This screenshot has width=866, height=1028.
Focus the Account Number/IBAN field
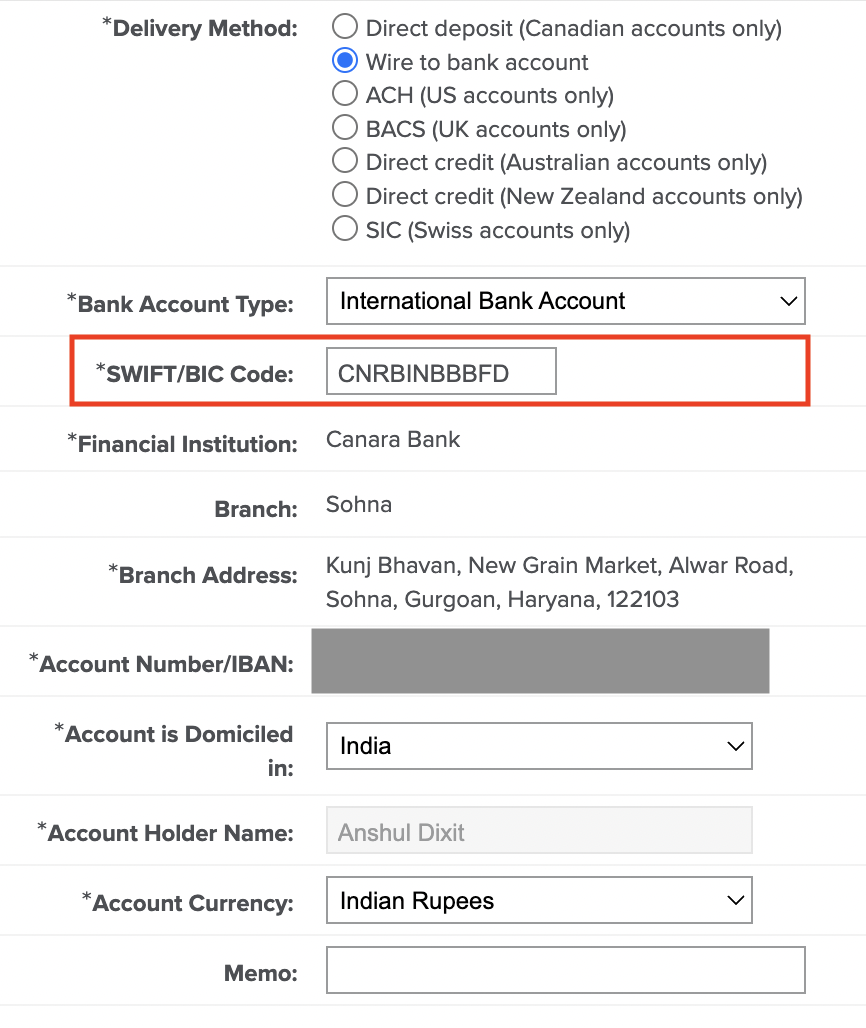[540, 661]
